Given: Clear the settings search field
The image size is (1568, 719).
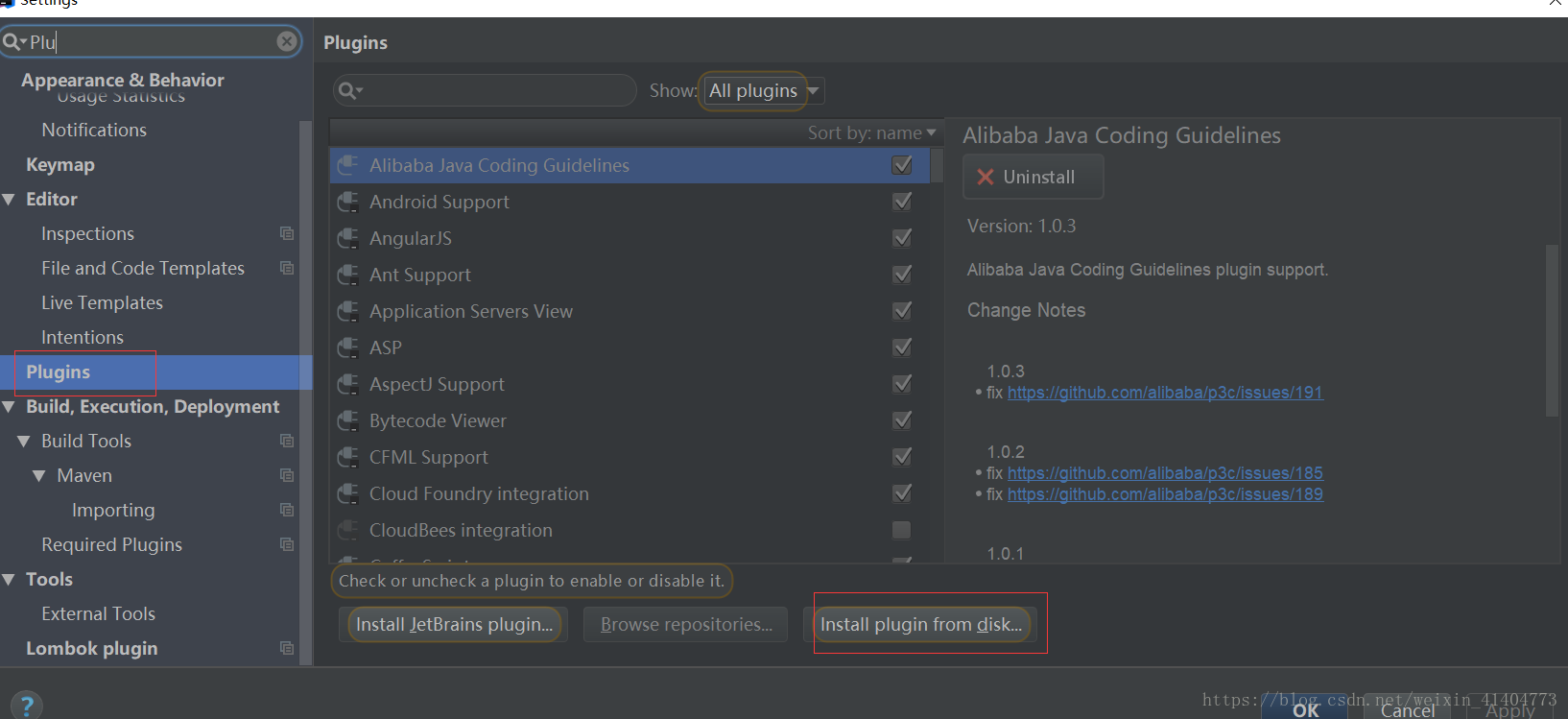Looking at the screenshot, I should 286,41.
